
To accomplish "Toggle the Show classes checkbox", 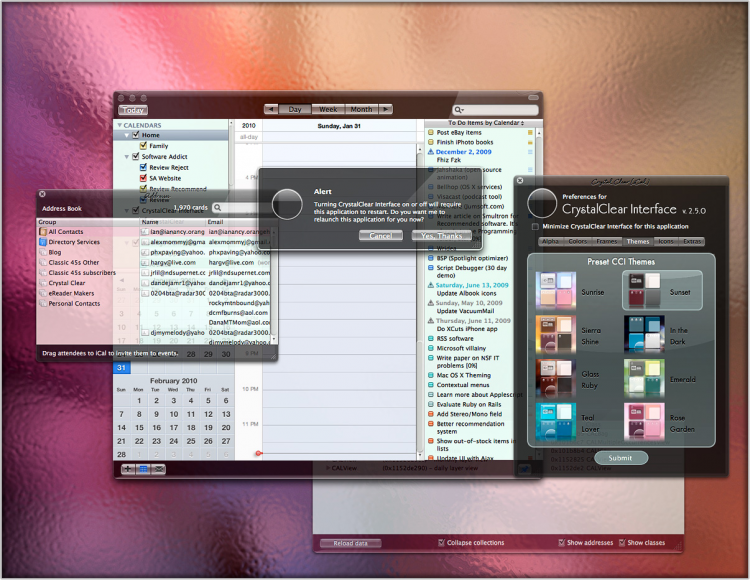I will (x=622, y=543).
